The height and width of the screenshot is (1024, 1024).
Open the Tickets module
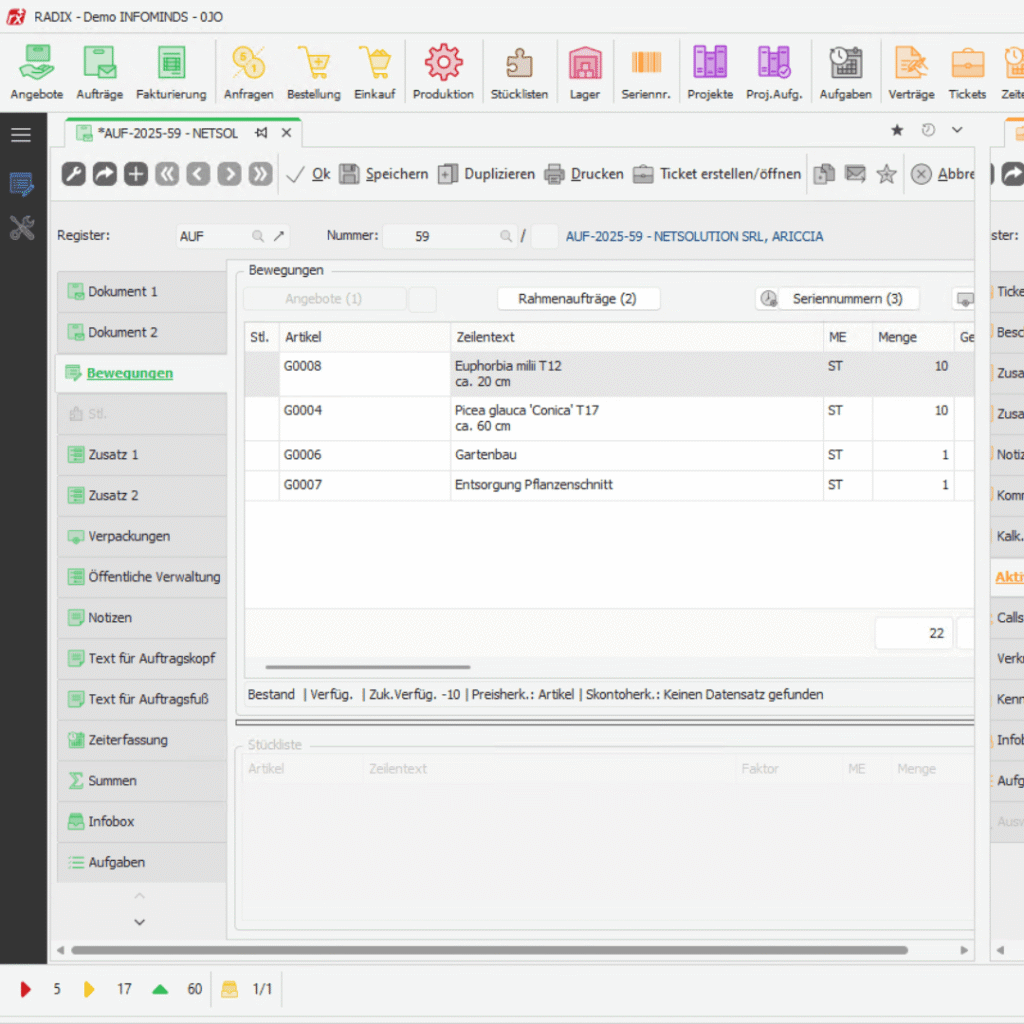click(967, 72)
